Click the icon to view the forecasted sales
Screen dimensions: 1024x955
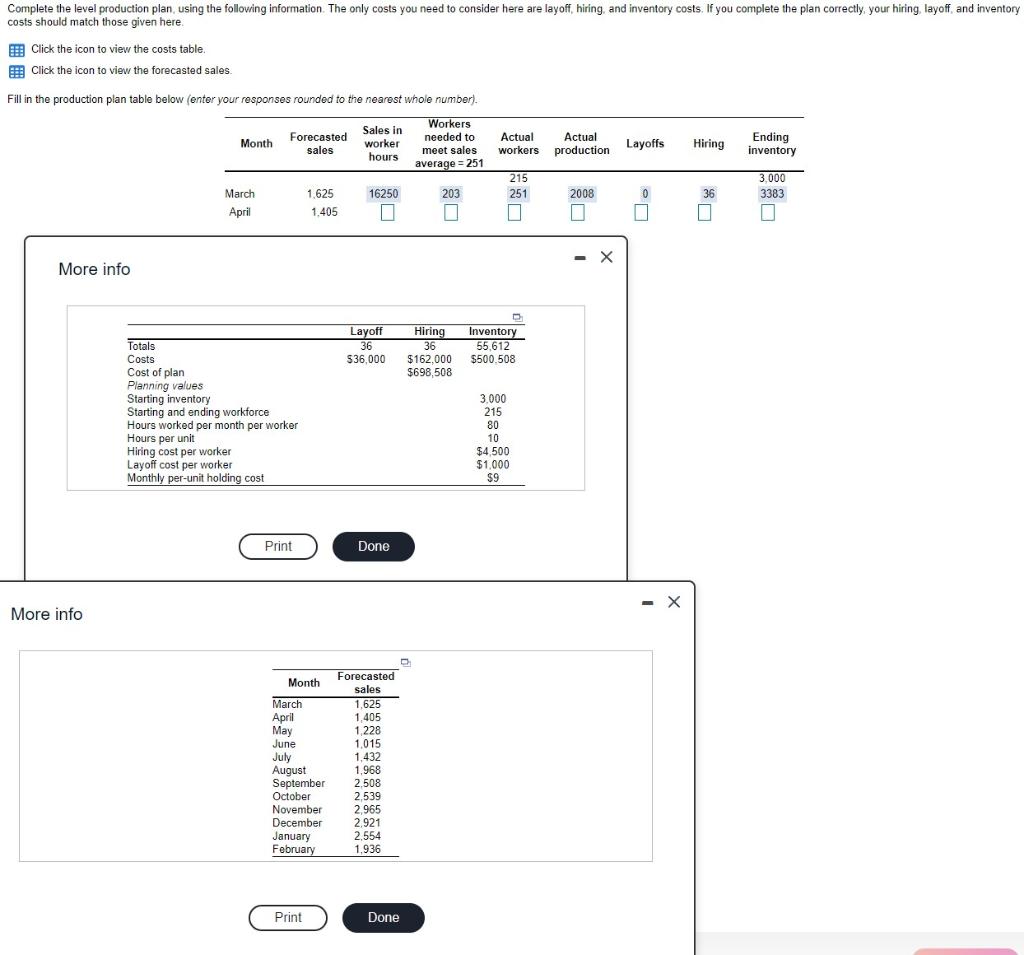pos(16,70)
